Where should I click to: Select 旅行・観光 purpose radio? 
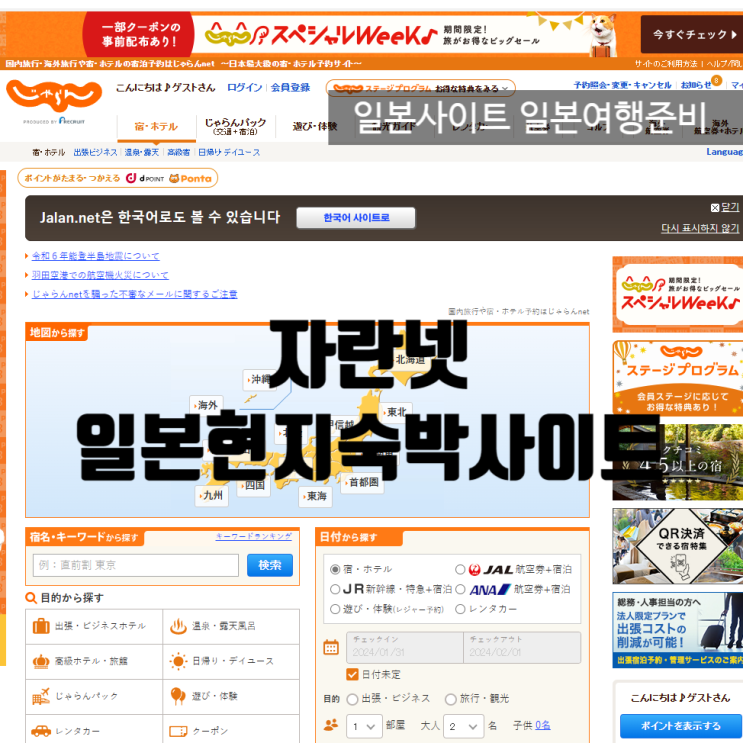point(451,699)
